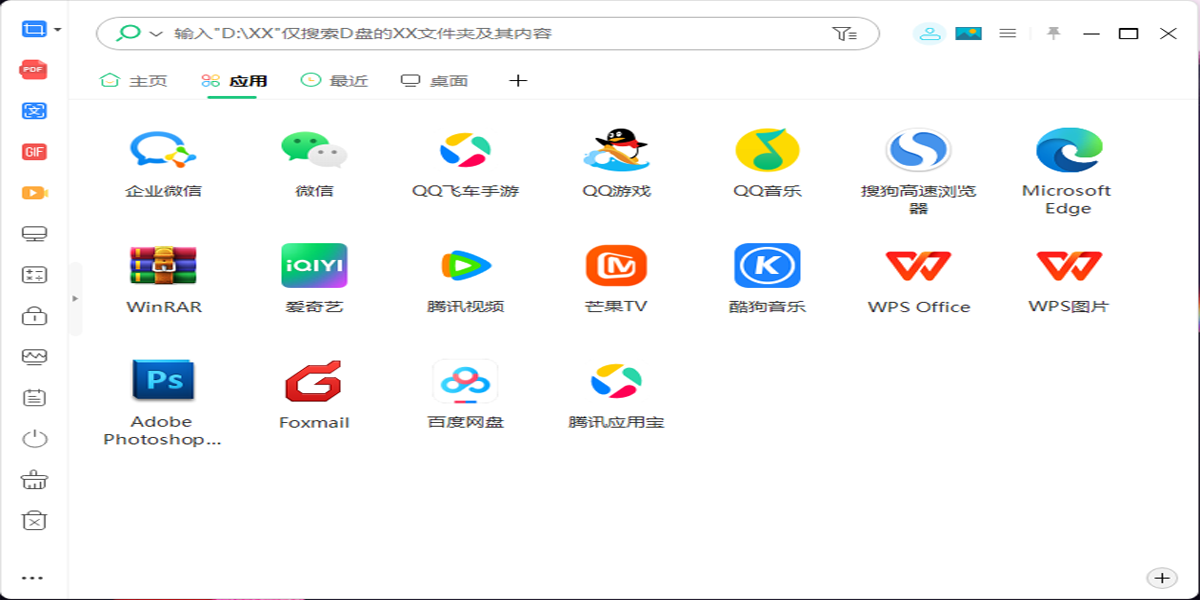Switch to the 桌面 tab
Image resolution: width=1200 pixels, height=600 pixels.
(435, 81)
